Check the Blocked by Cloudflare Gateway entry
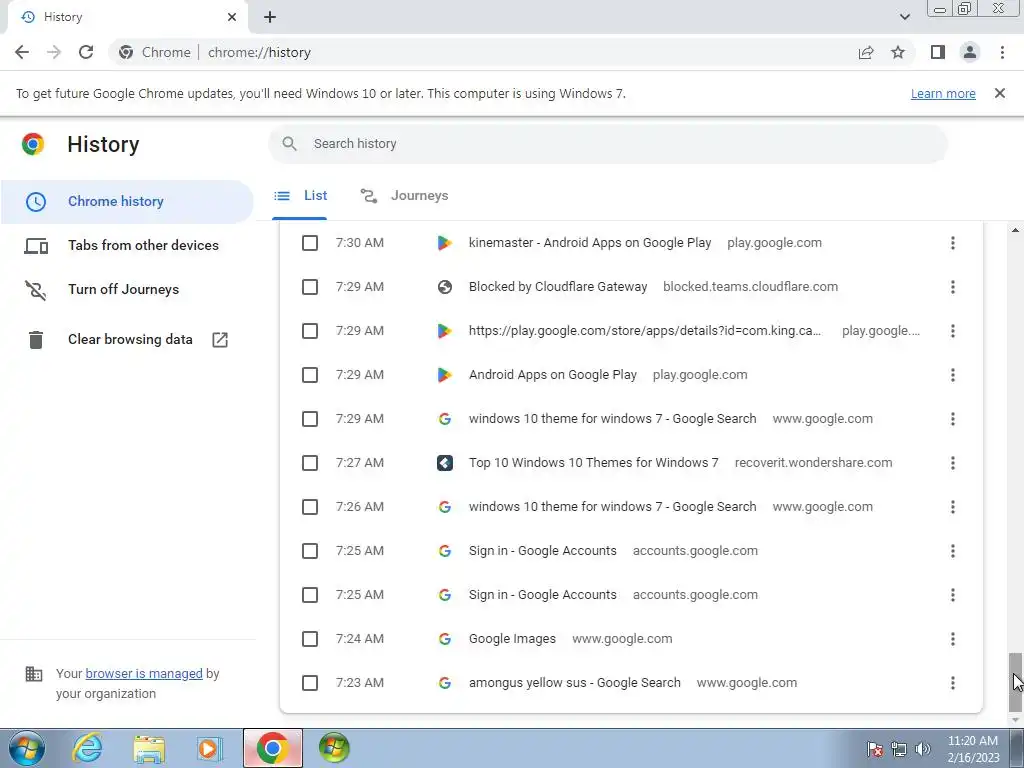The image size is (1024, 768). tap(310, 287)
